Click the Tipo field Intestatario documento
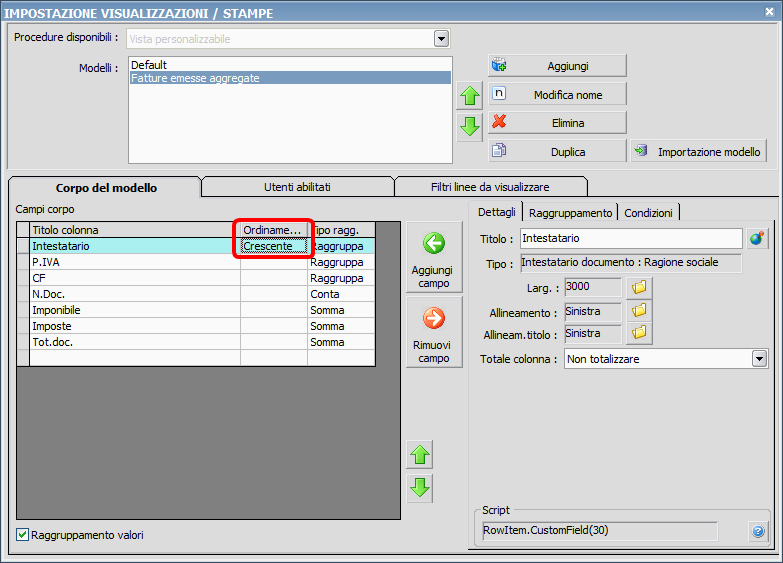 pyautogui.click(x=631, y=263)
